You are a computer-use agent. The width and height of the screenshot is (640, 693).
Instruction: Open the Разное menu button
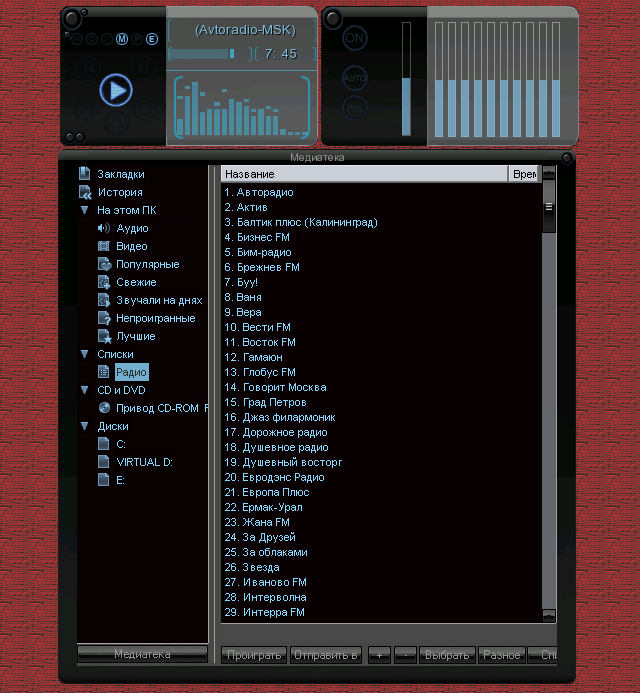502,655
